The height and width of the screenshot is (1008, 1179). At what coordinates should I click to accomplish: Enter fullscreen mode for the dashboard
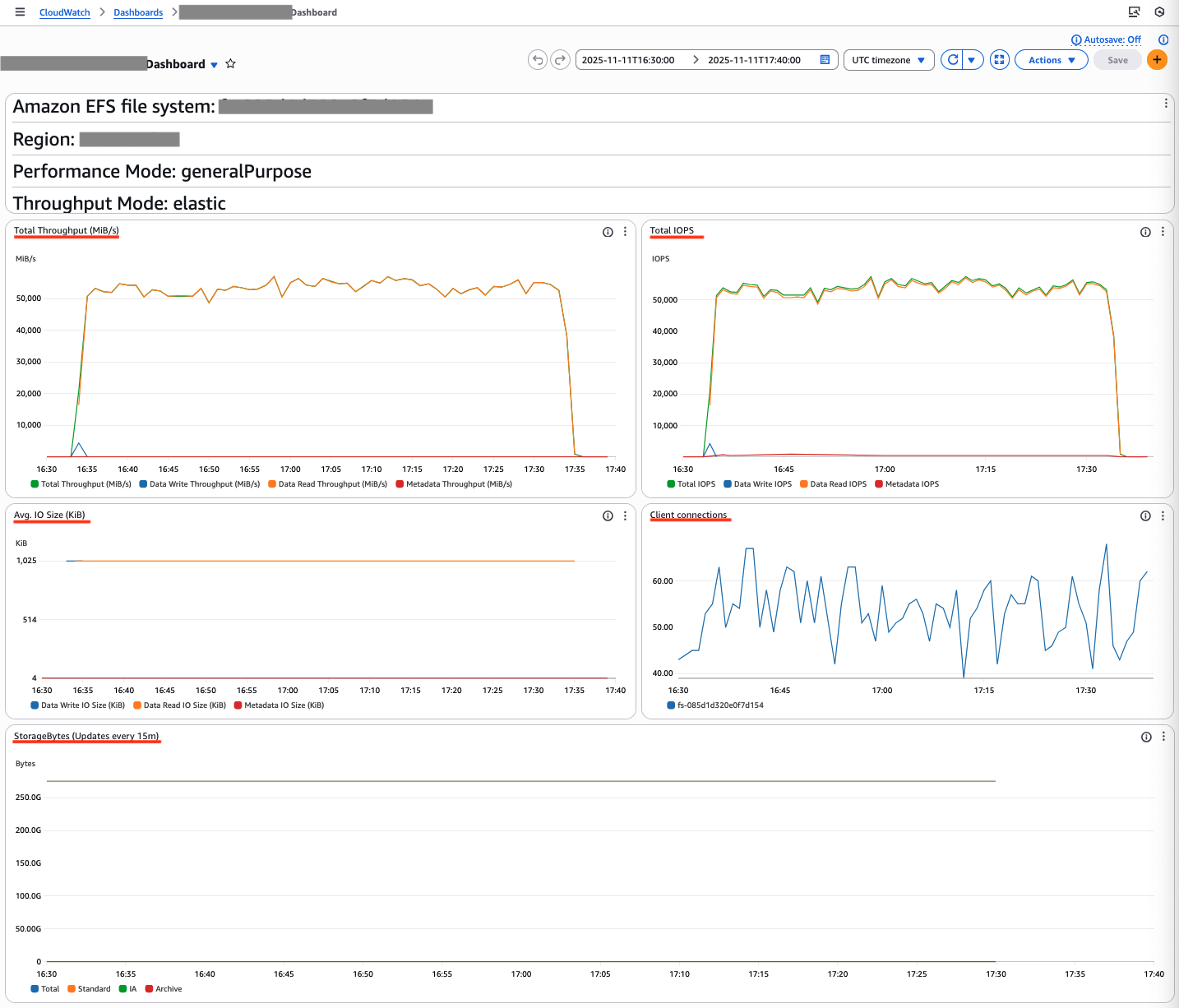point(999,59)
